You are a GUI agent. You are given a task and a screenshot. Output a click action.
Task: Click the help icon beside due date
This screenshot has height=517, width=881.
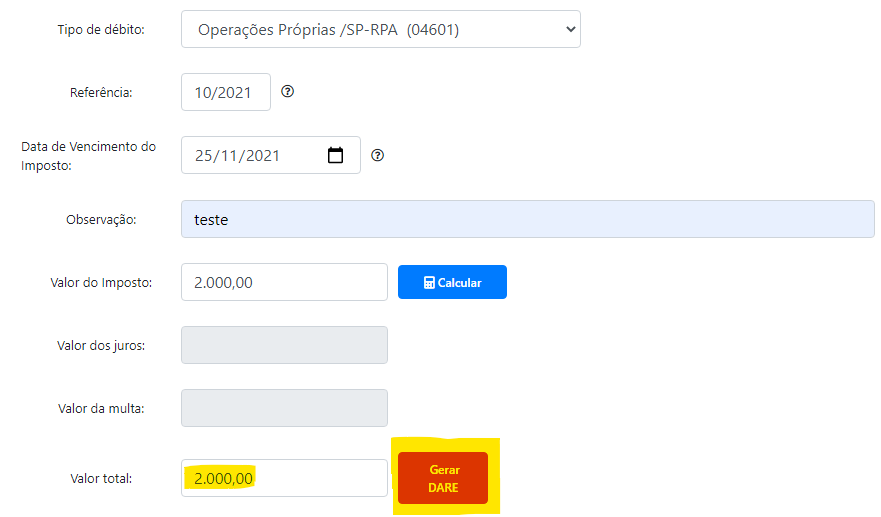(377, 155)
